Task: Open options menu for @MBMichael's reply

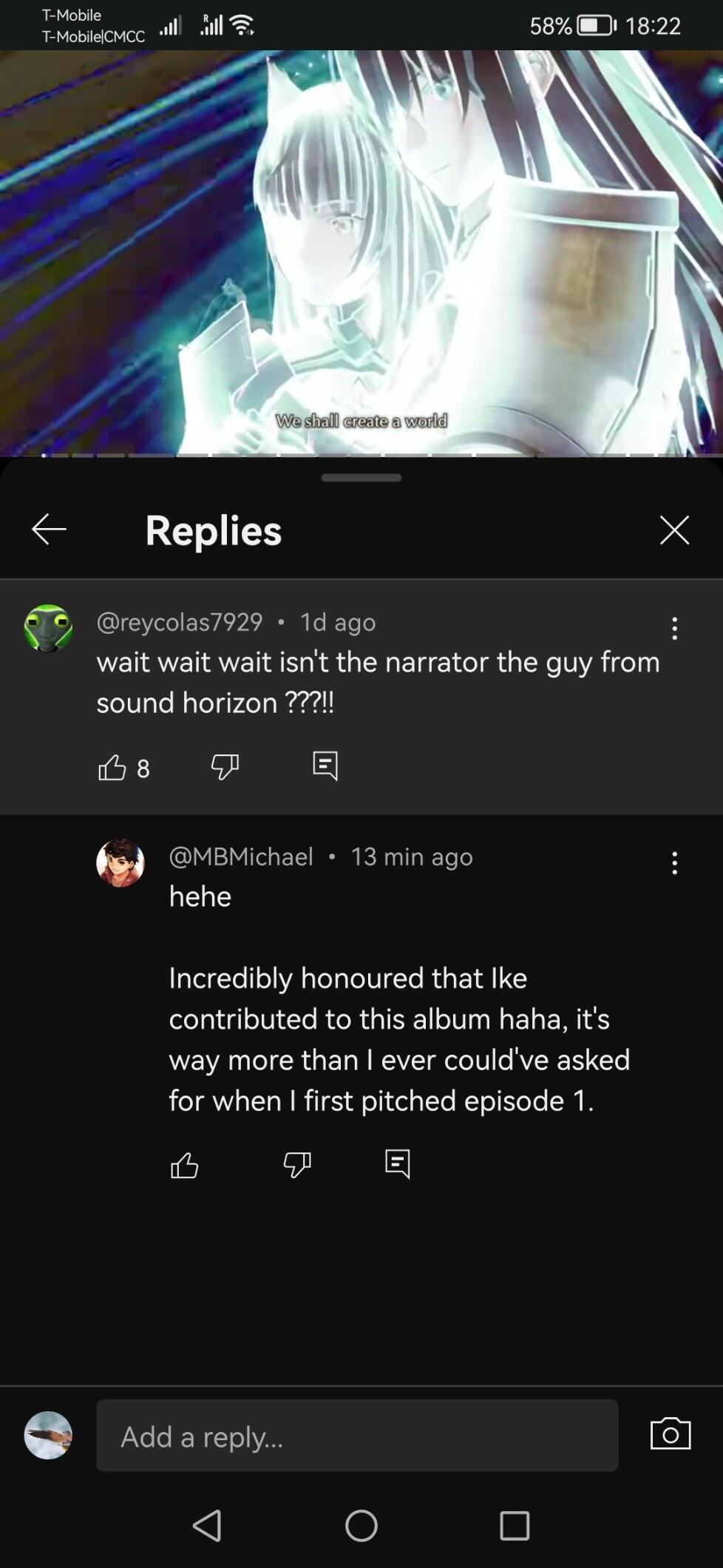Action: (674, 862)
